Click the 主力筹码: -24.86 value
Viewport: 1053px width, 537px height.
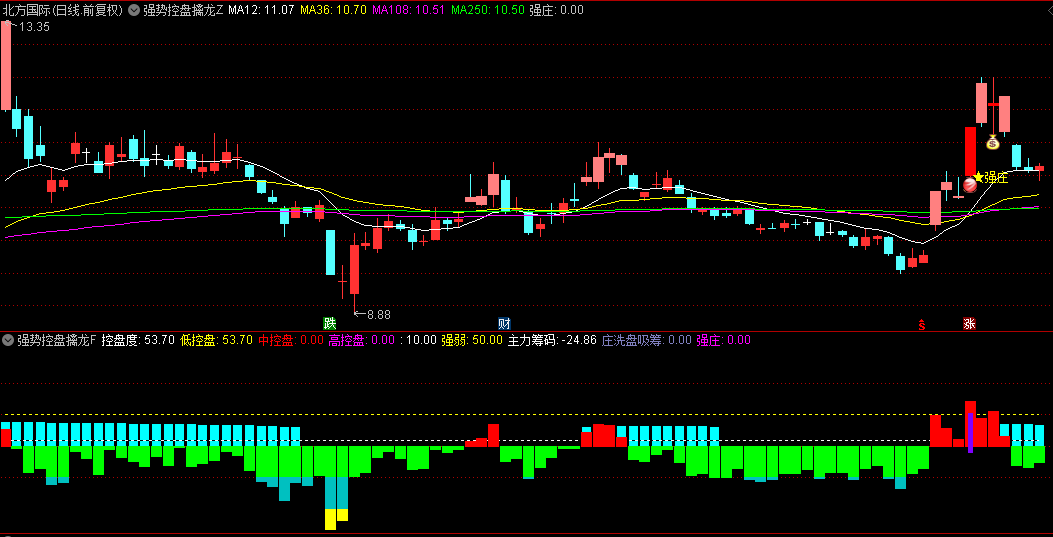pos(552,340)
